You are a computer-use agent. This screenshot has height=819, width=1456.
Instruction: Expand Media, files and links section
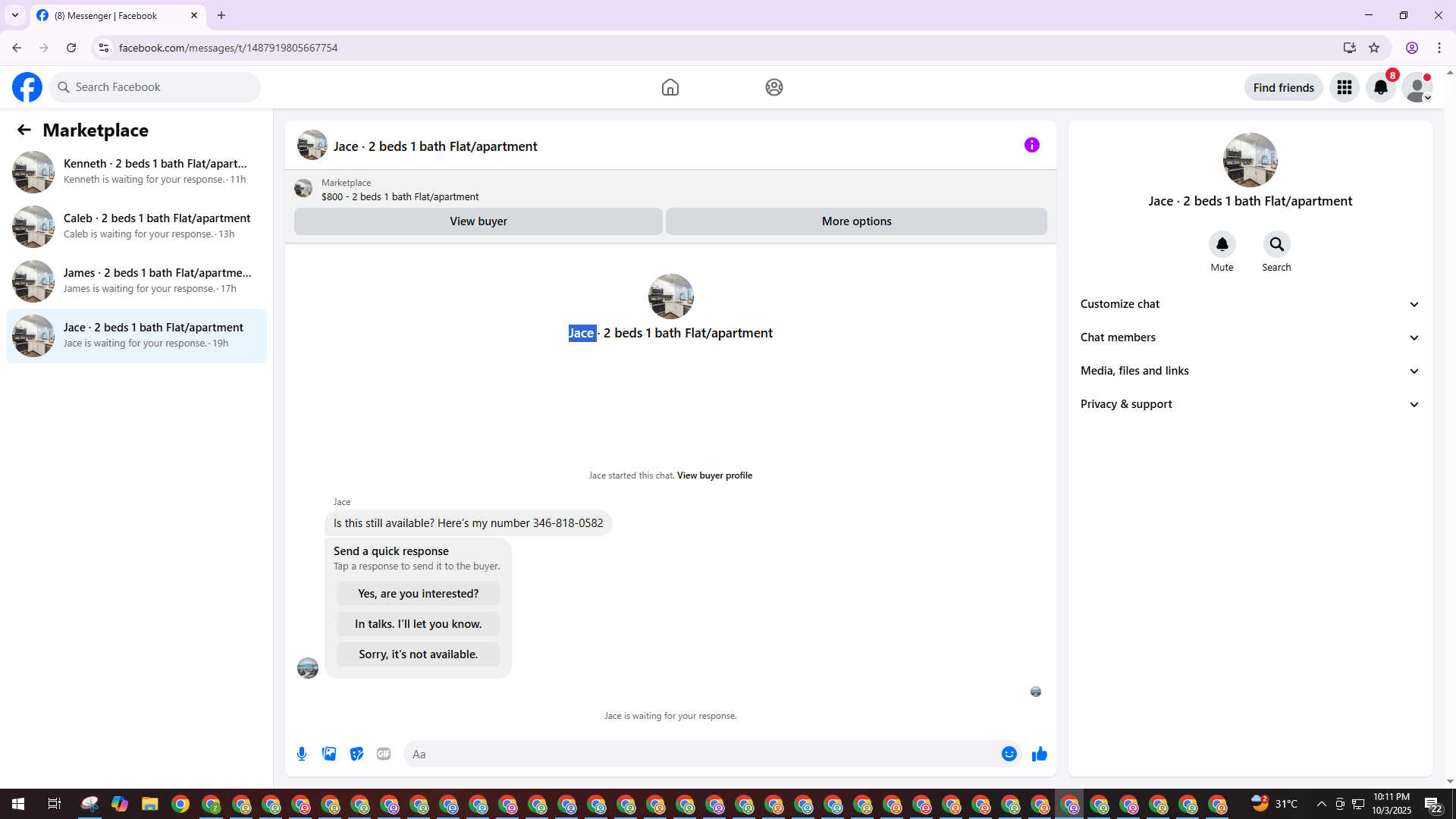(1250, 371)
